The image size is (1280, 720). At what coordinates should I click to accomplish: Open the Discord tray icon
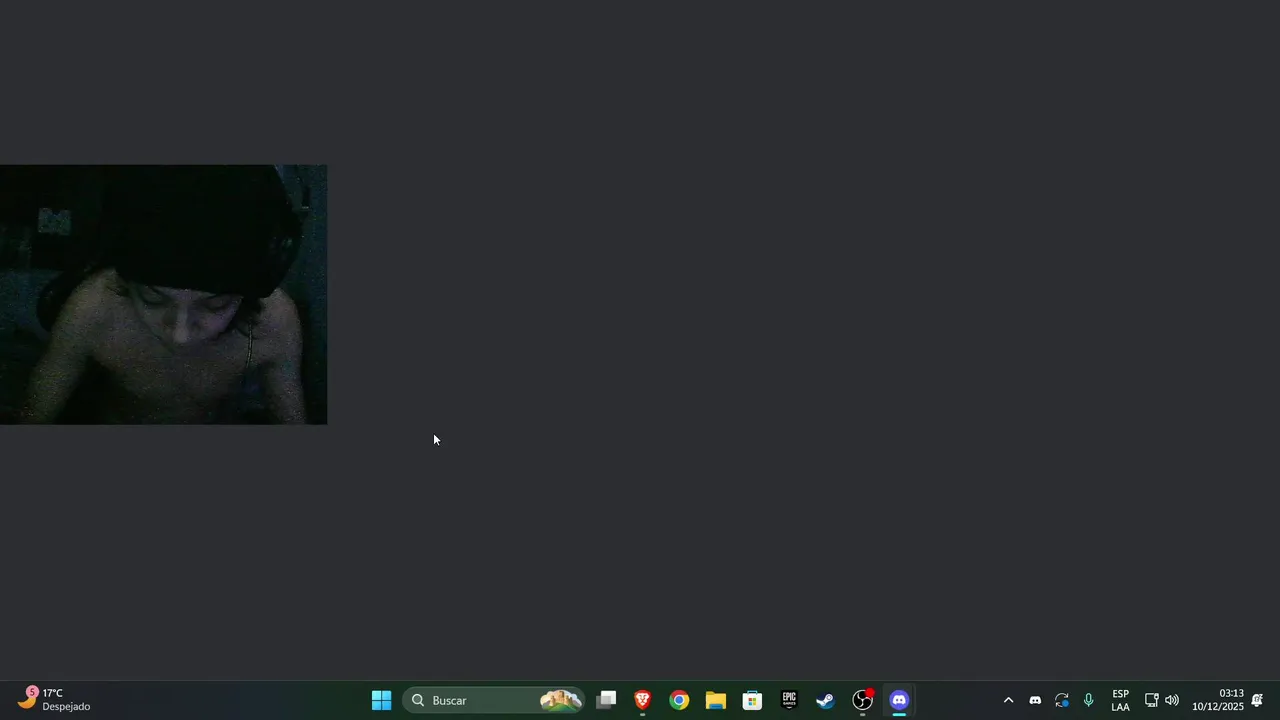pos(1035,700)
